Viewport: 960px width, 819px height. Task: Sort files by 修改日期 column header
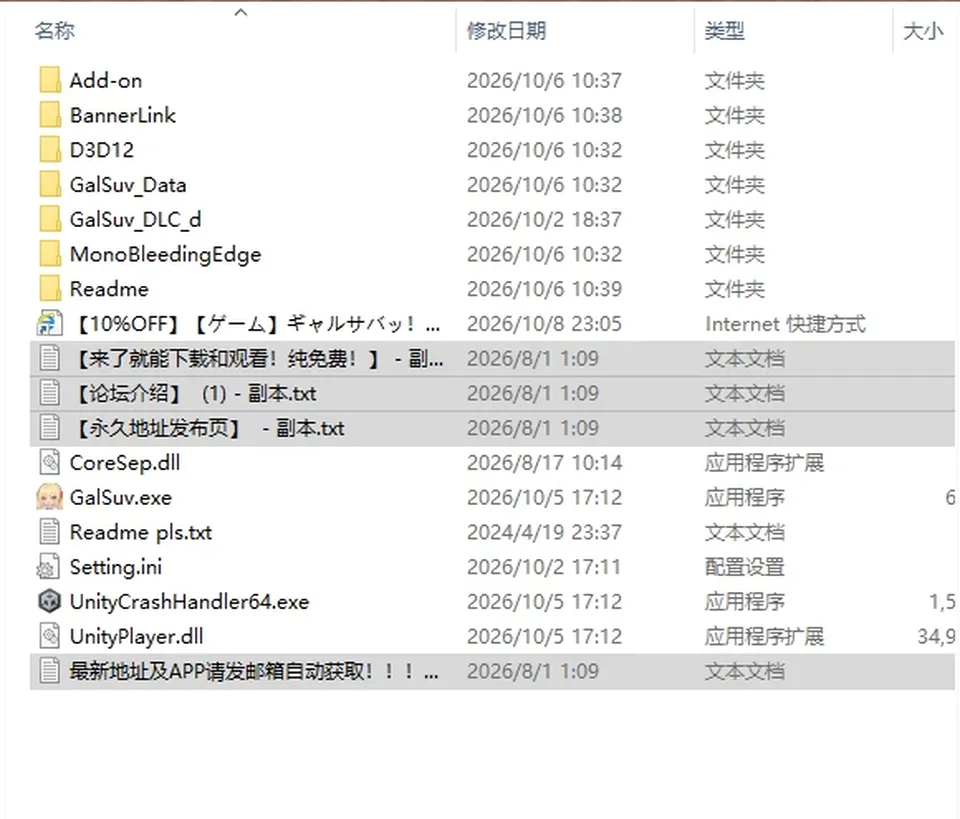pyautogui.click(x=506, y=31)
